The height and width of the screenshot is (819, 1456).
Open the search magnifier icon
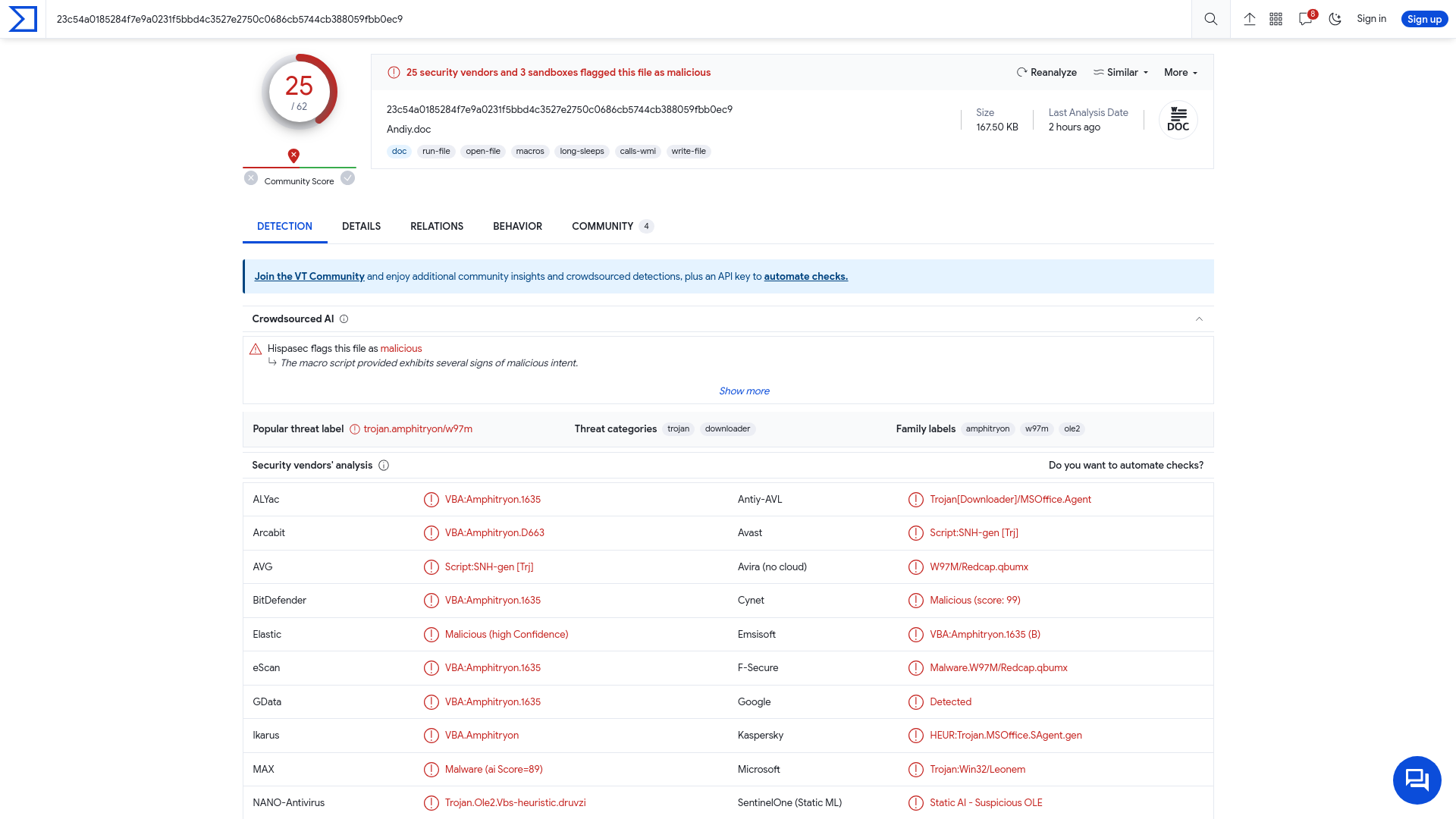coord(1211,19)
